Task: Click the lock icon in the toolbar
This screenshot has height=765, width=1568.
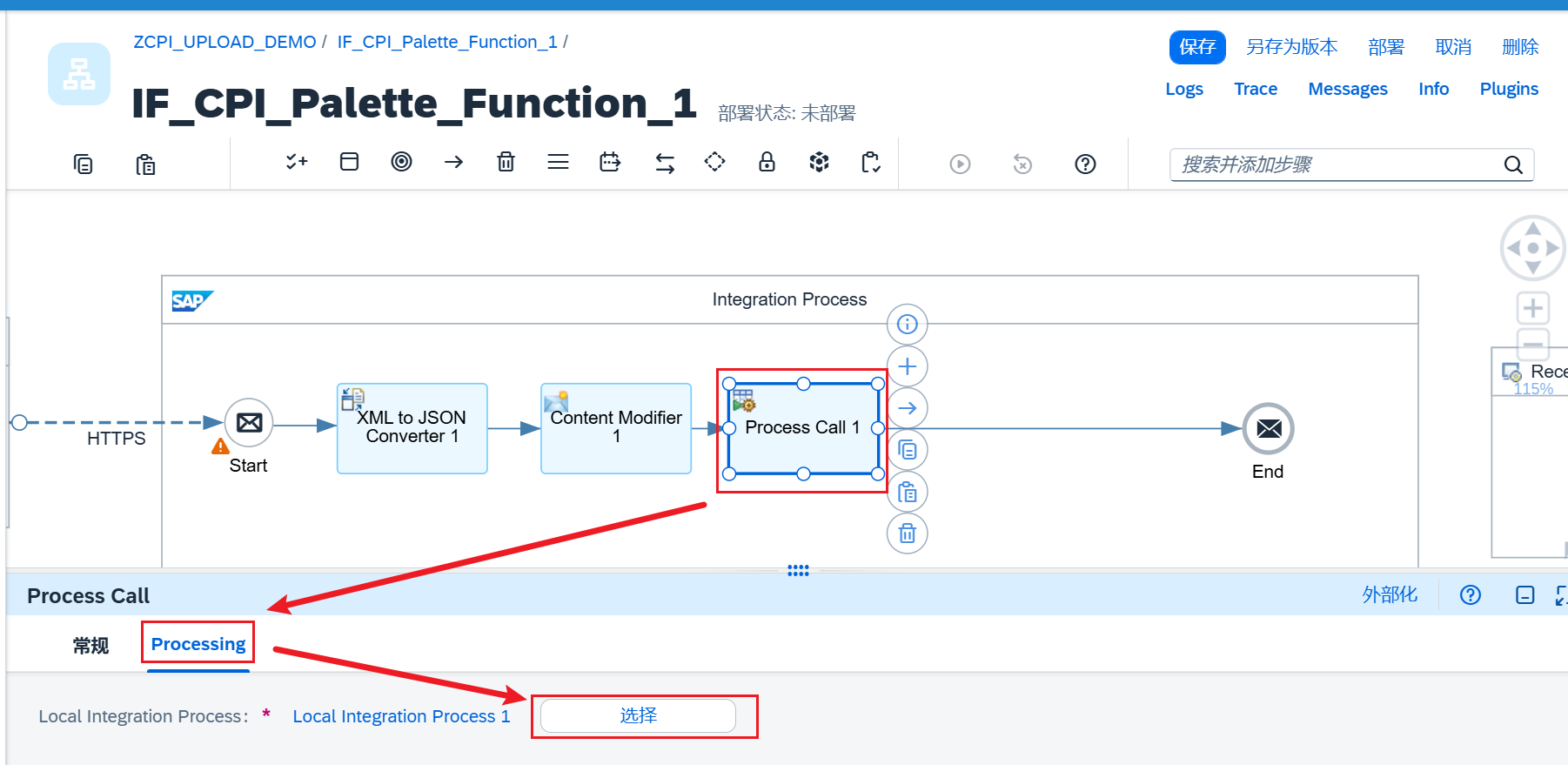Action: pyautogui.click(x=767, y=162)
